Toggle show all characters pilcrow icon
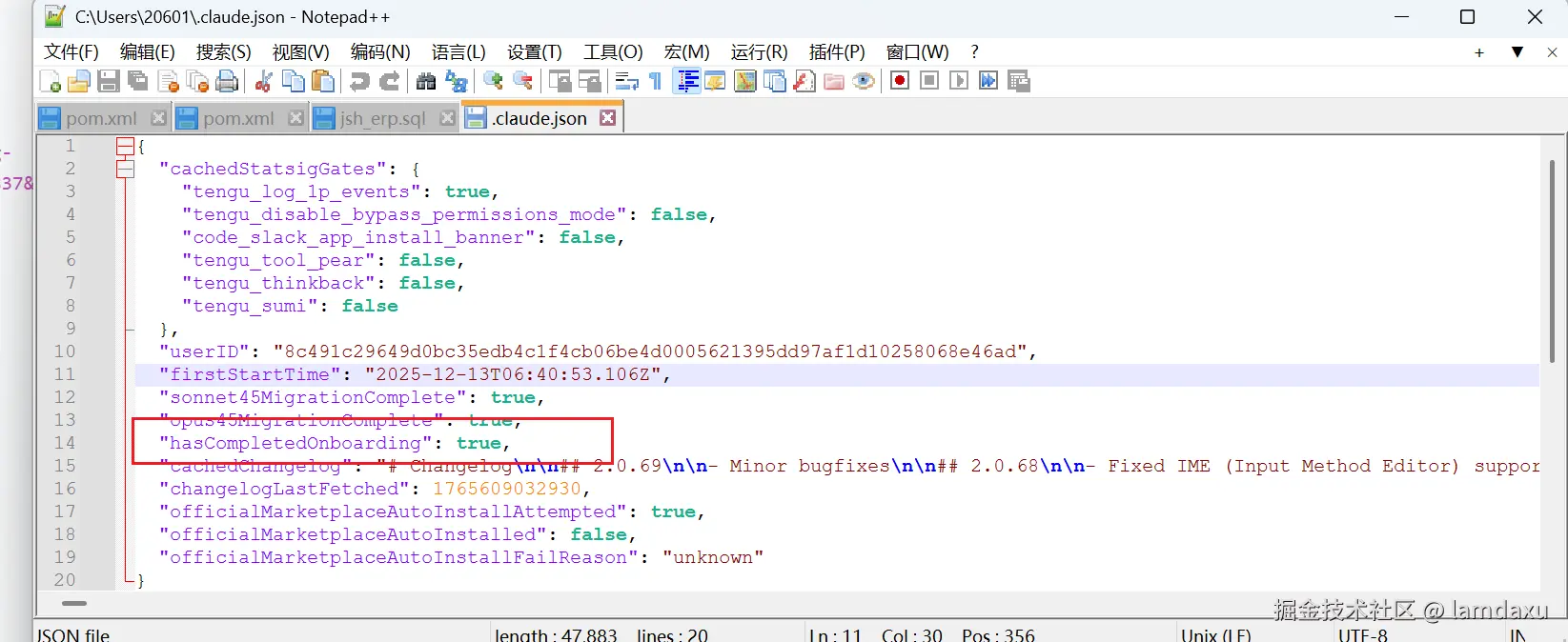The image size is (1568, 642). pos(655,81)
